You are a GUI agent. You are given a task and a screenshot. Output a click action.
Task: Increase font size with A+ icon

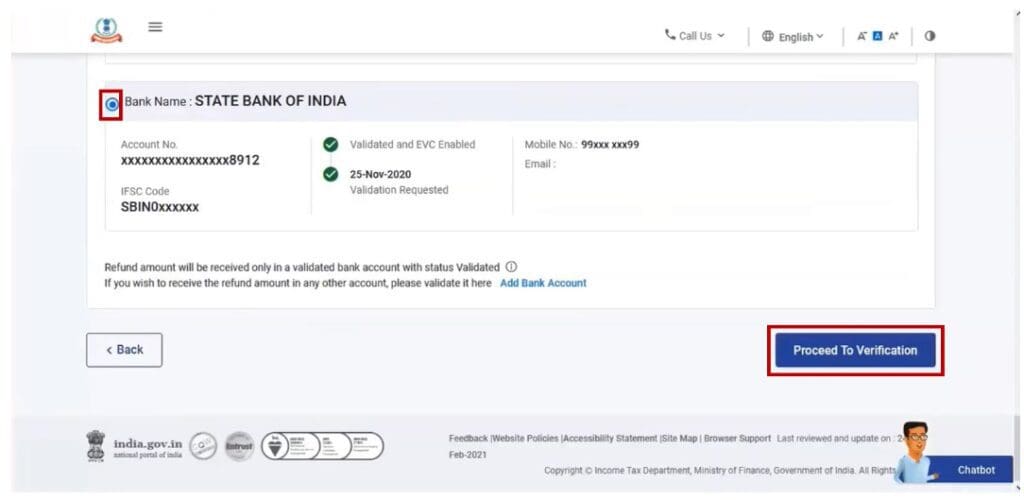coord(893,37)
